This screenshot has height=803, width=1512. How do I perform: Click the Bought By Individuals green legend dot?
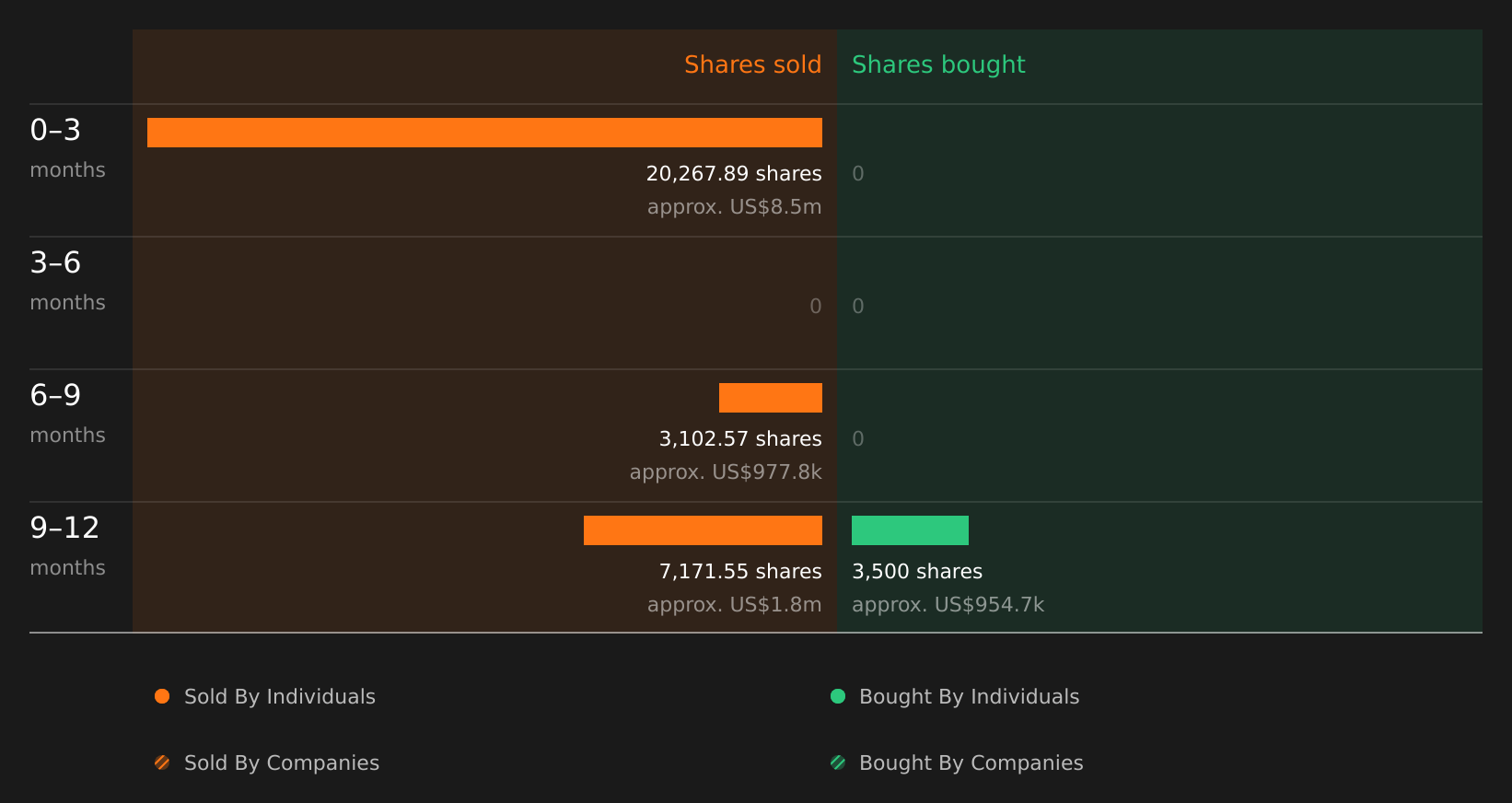838,696
